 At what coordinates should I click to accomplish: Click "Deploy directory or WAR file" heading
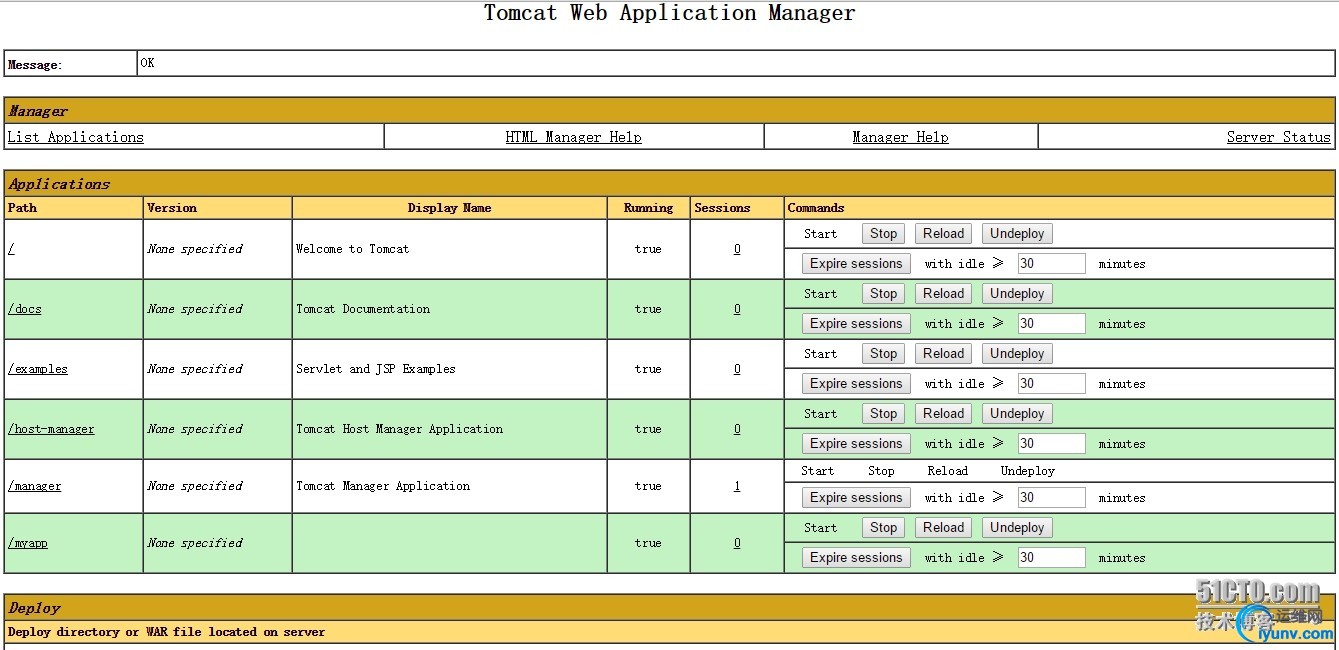point(166,632)
